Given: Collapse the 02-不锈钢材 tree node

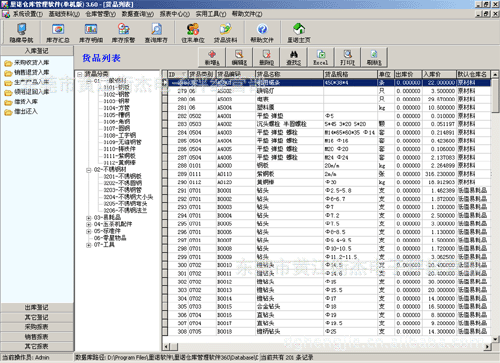Looking at the screenshot, I should [x=89, y=170].
